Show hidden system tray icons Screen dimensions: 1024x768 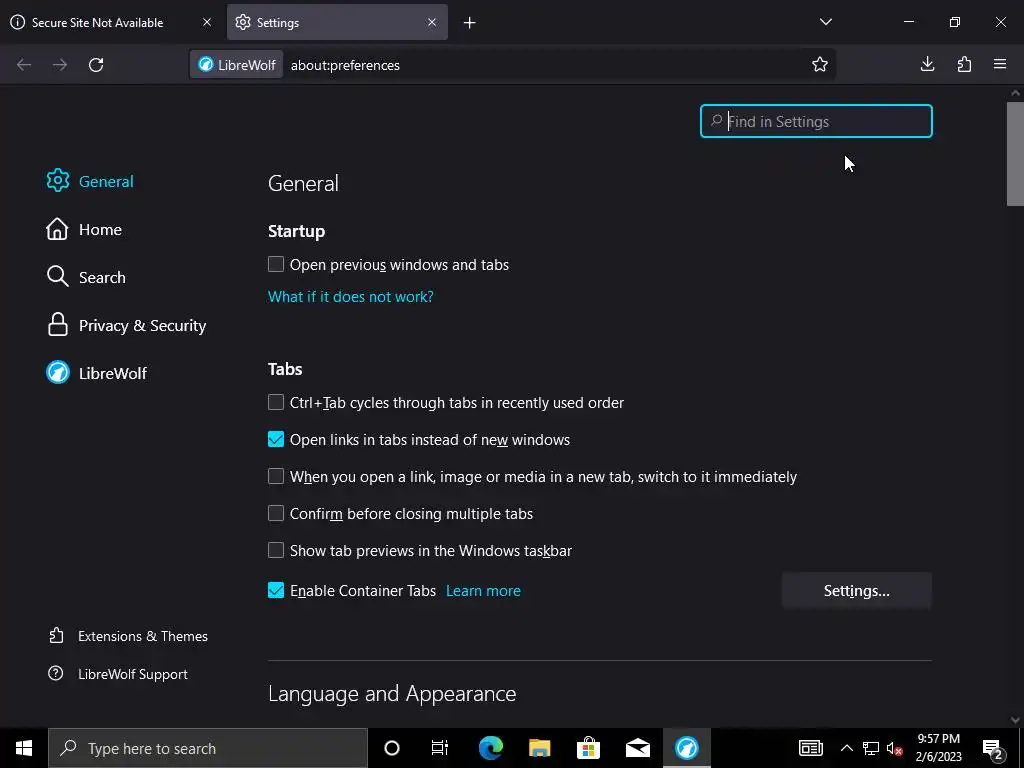tap(846, 748)
